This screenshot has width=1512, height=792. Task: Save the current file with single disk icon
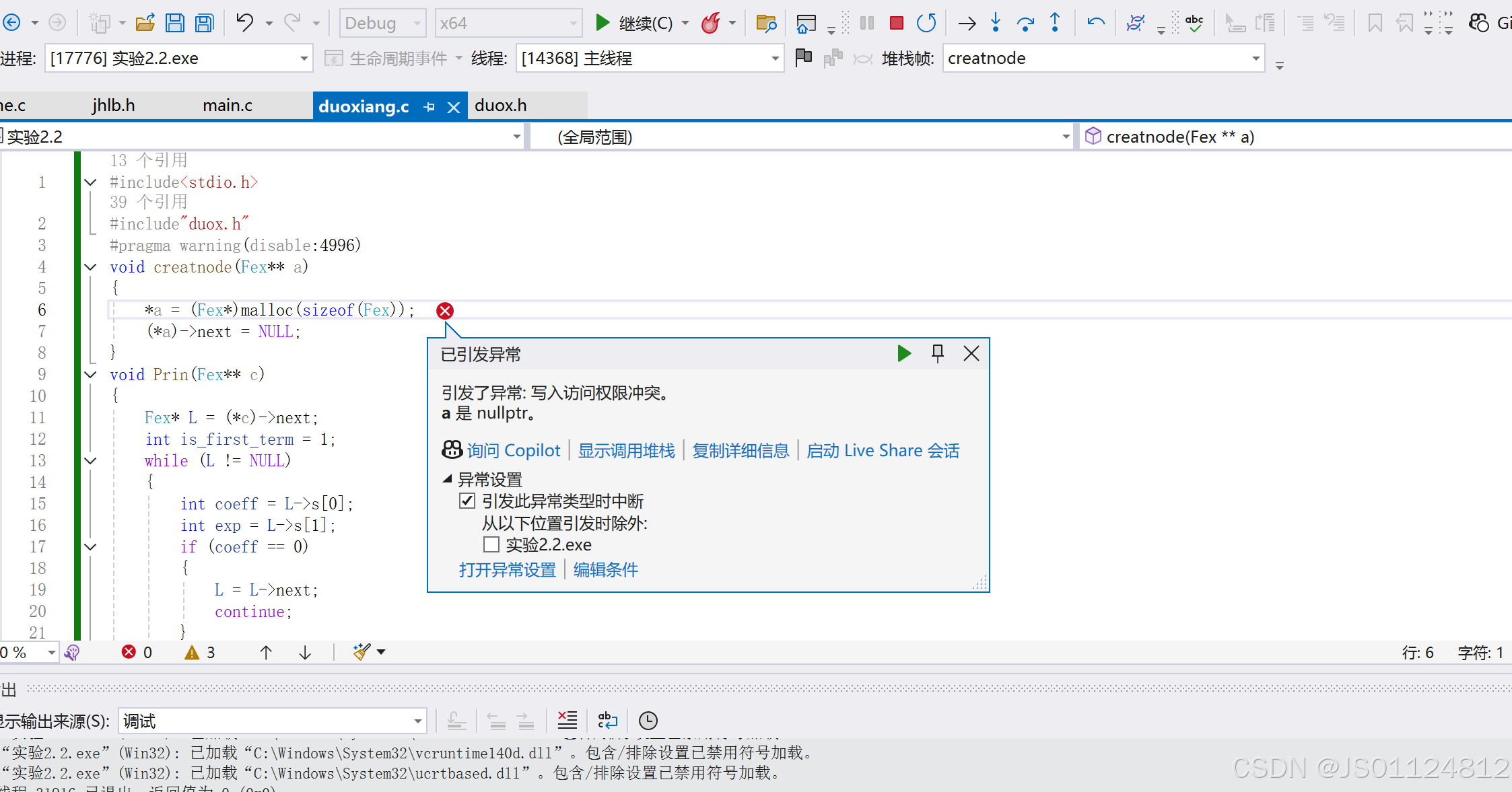click(175, 23)
